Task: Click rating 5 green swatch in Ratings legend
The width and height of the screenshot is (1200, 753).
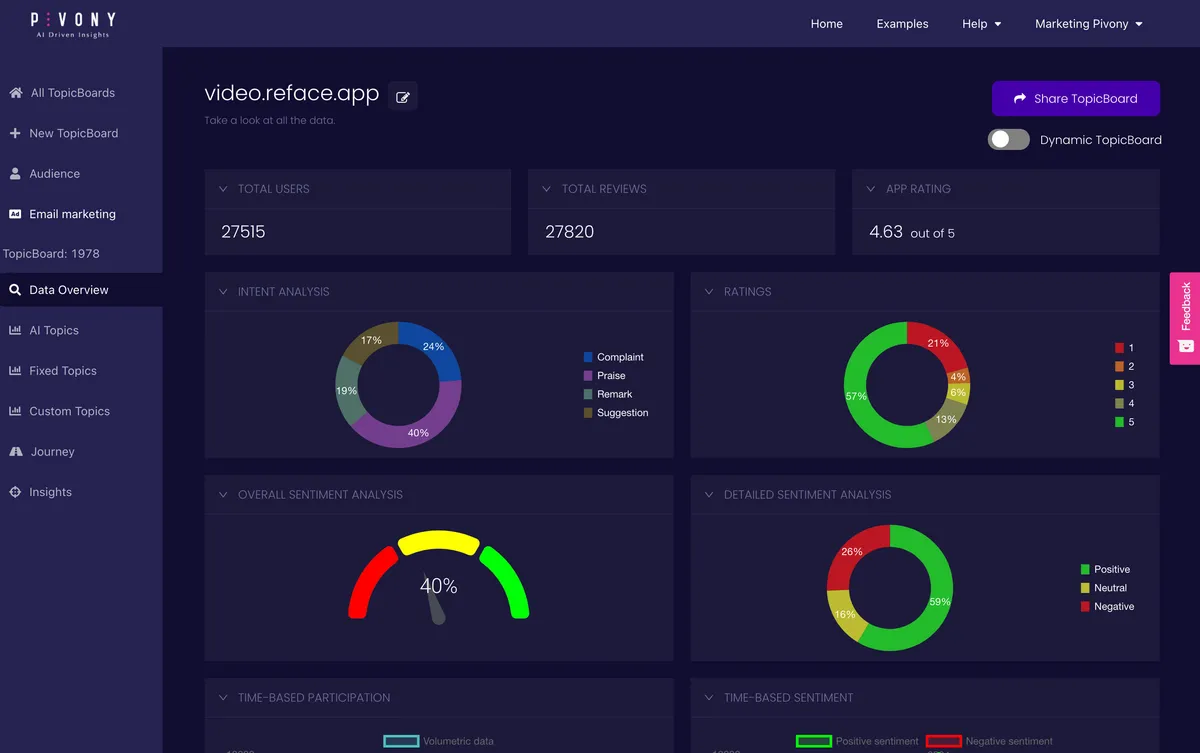Action: pos(1119,422)
